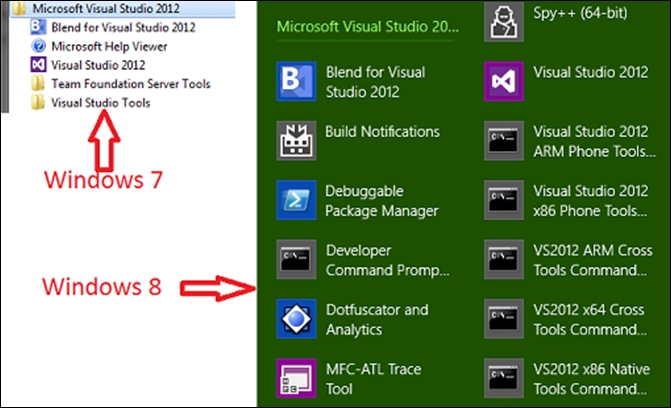Image resolution: width=671 pixels, height=408 pixels.
Task: Click Team Foundation Server Tools folder icon
Action: [x=38, y=83]
